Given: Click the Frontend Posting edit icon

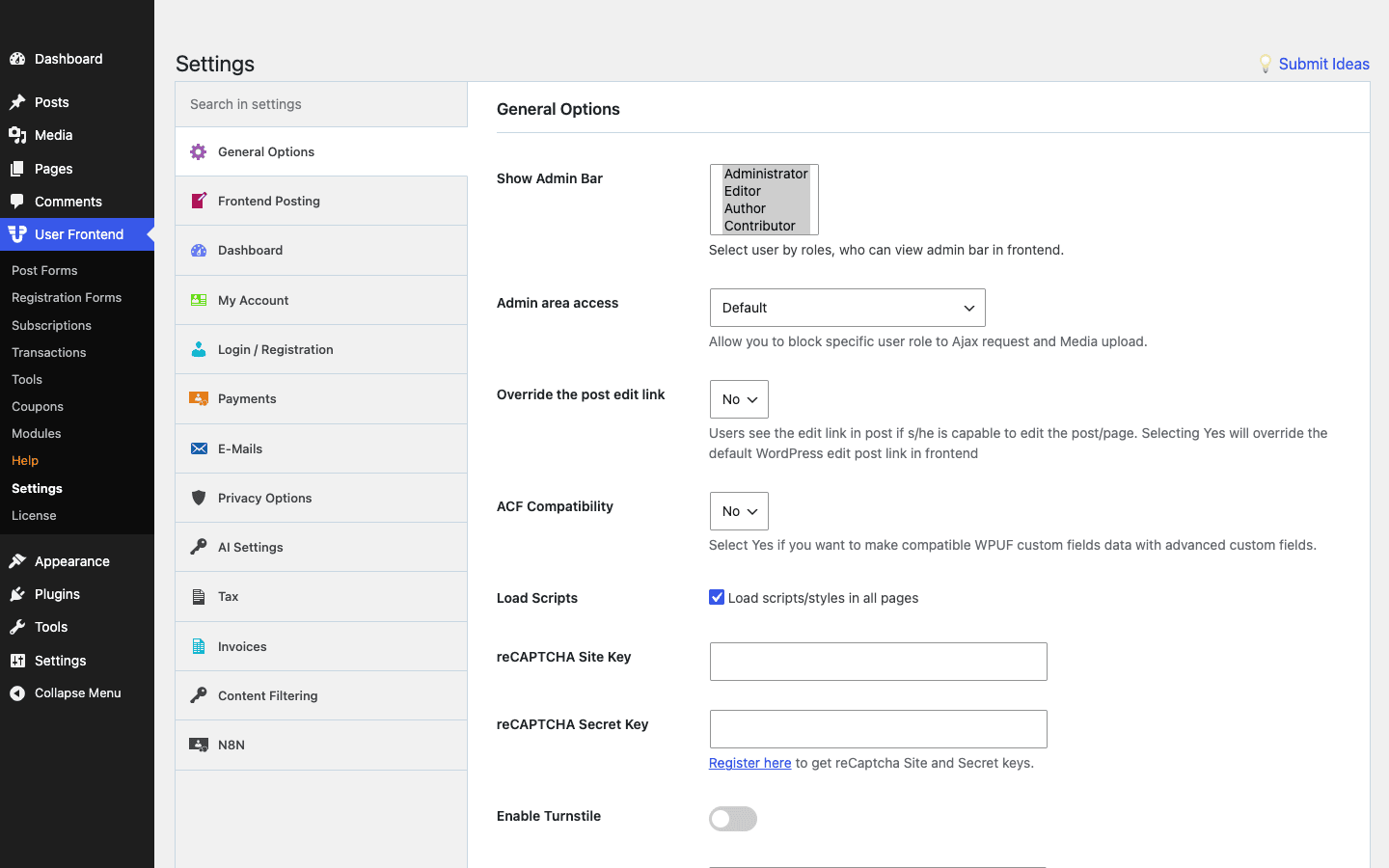Looking at the screenshot, I should (199, 201).
